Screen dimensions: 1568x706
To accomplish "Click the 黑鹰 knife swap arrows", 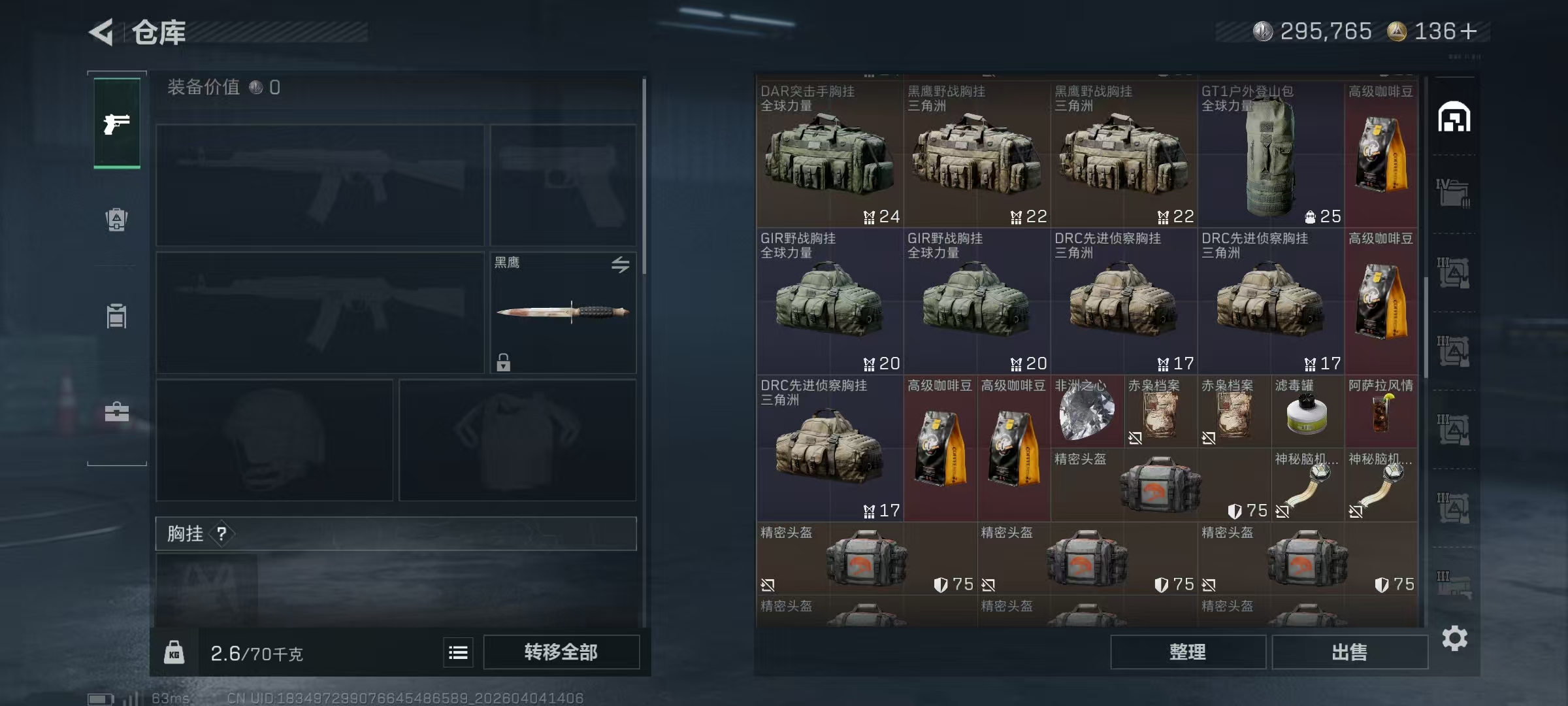I will (620, 264).
